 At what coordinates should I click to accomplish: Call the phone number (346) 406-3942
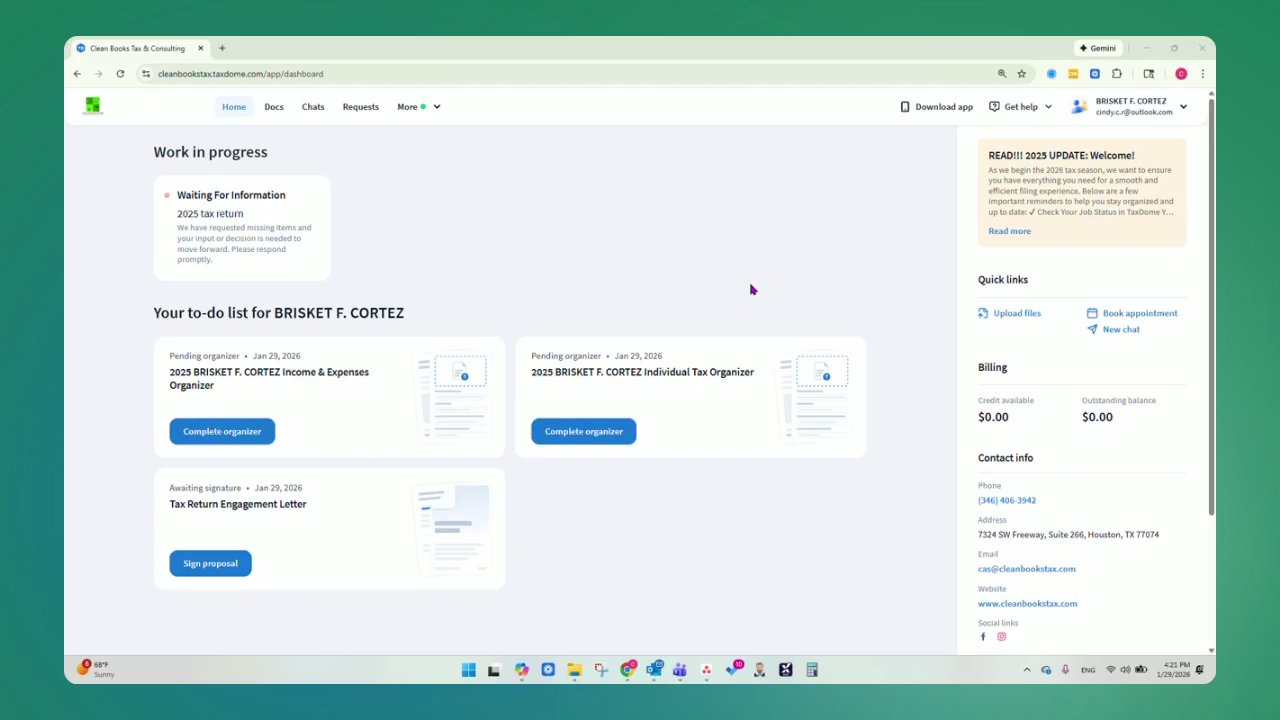pyautogui.click(x=1007, y=500)
